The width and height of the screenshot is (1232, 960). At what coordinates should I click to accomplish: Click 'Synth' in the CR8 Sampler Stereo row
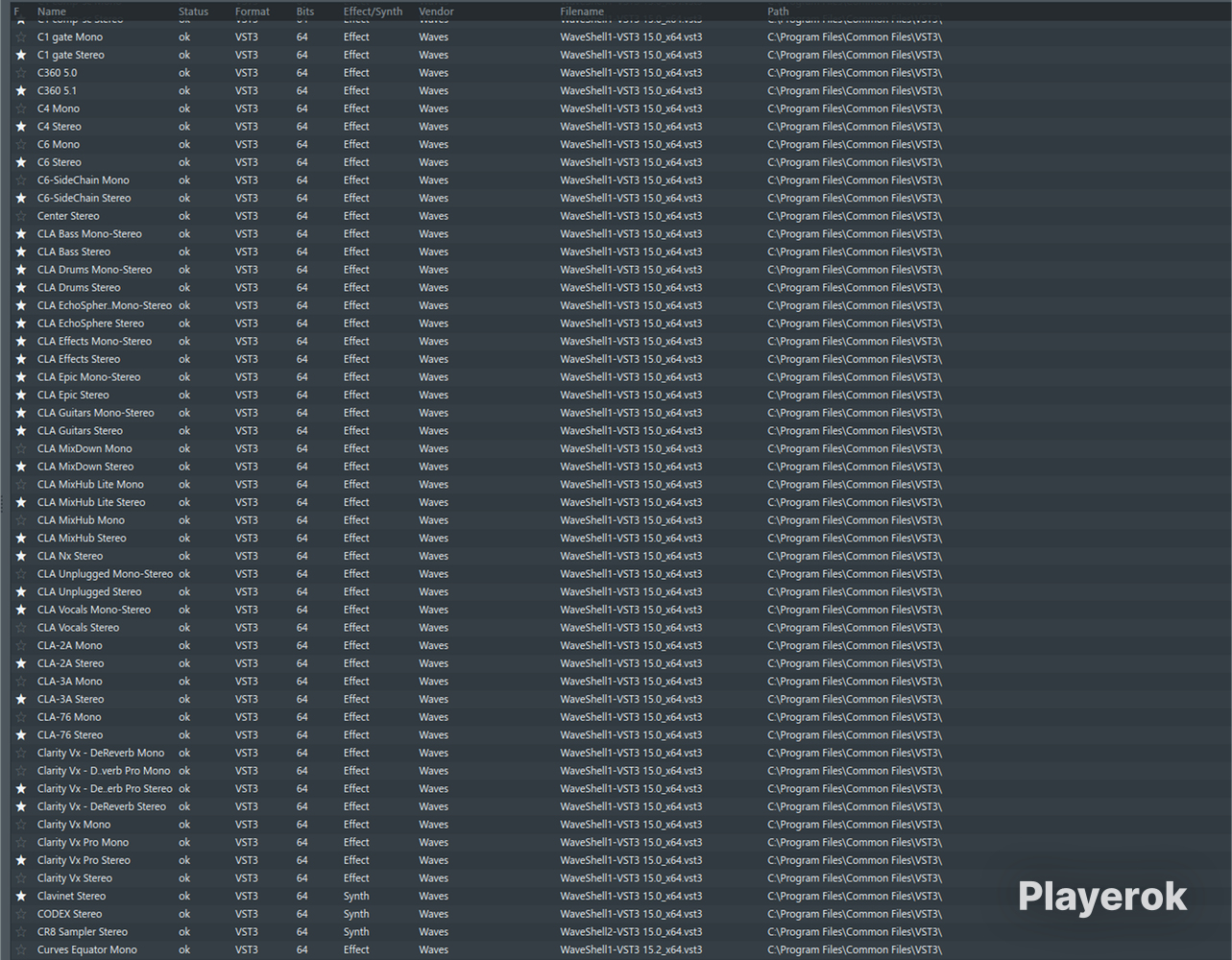click(x=356, y=932)
